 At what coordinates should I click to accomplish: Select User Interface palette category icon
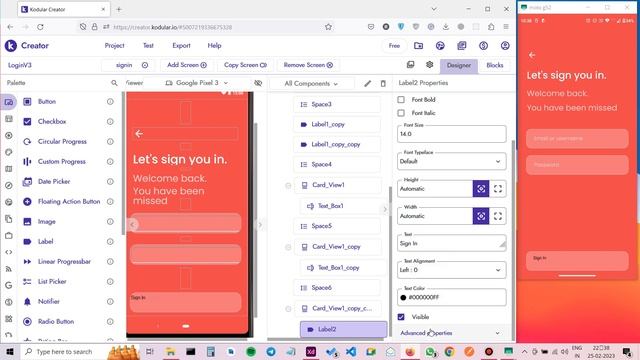(x=9, y=102)
